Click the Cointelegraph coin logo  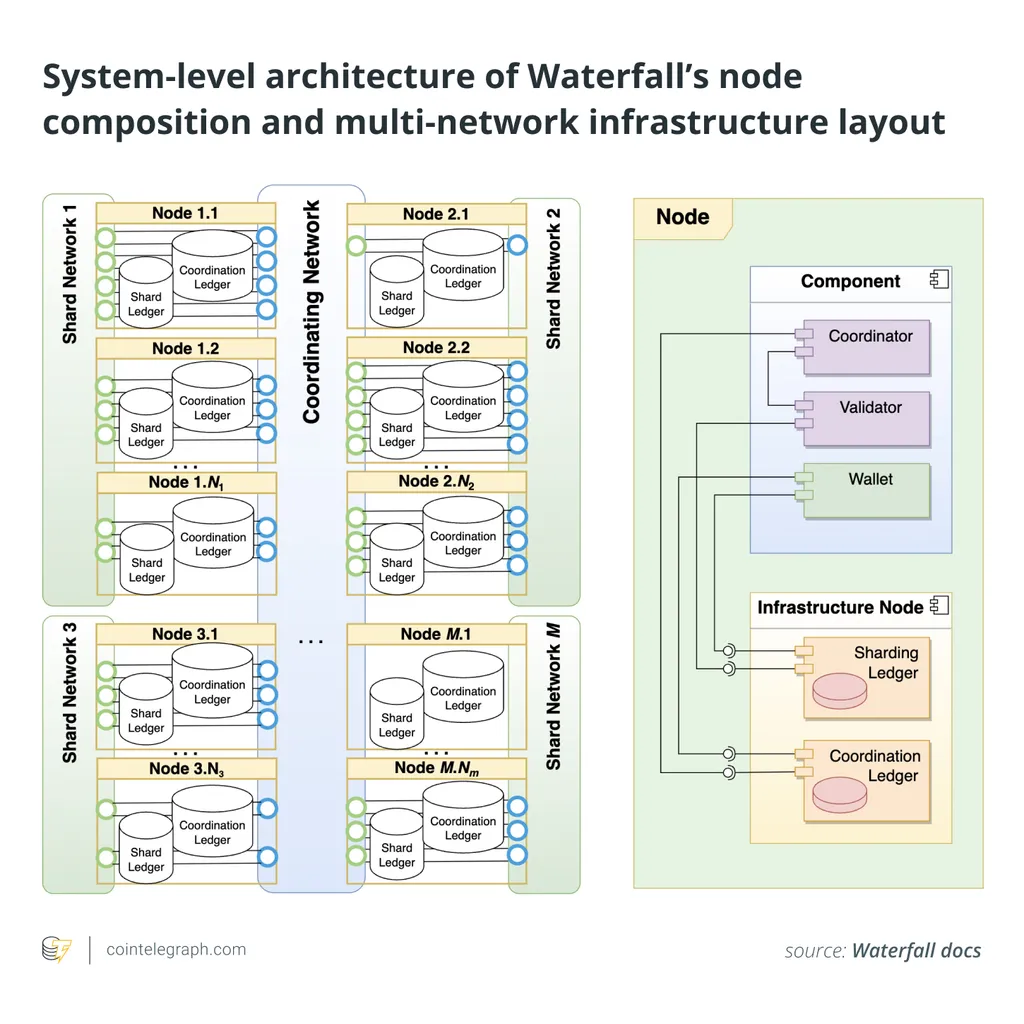coord(56,950)
